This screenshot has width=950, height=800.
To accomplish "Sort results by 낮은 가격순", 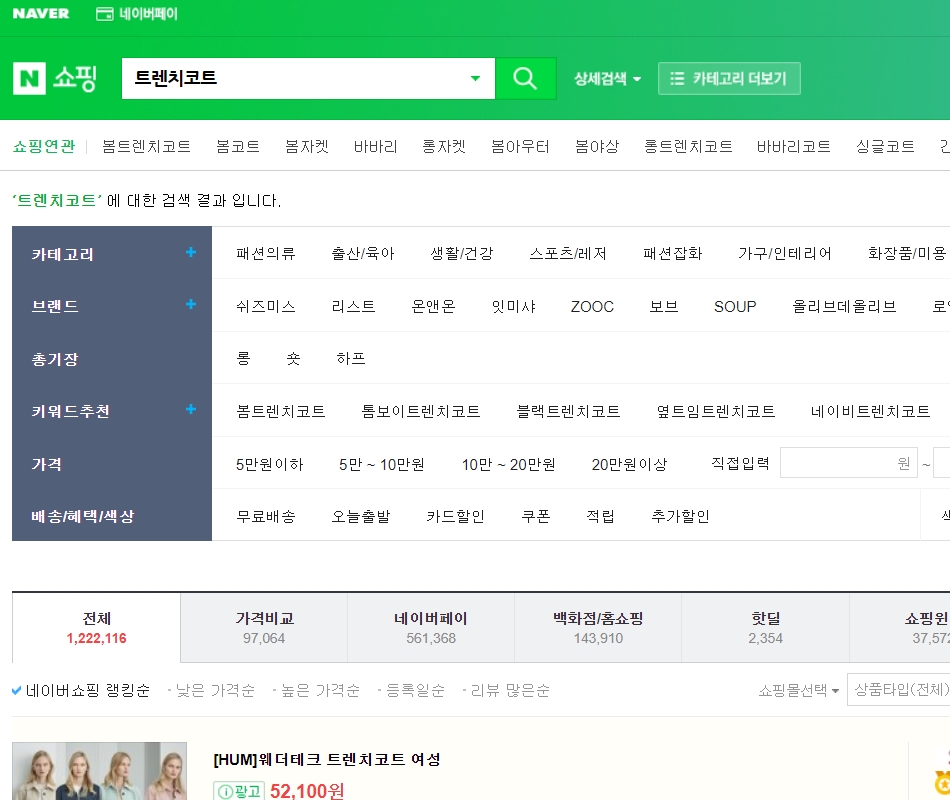I will [214, 690].
